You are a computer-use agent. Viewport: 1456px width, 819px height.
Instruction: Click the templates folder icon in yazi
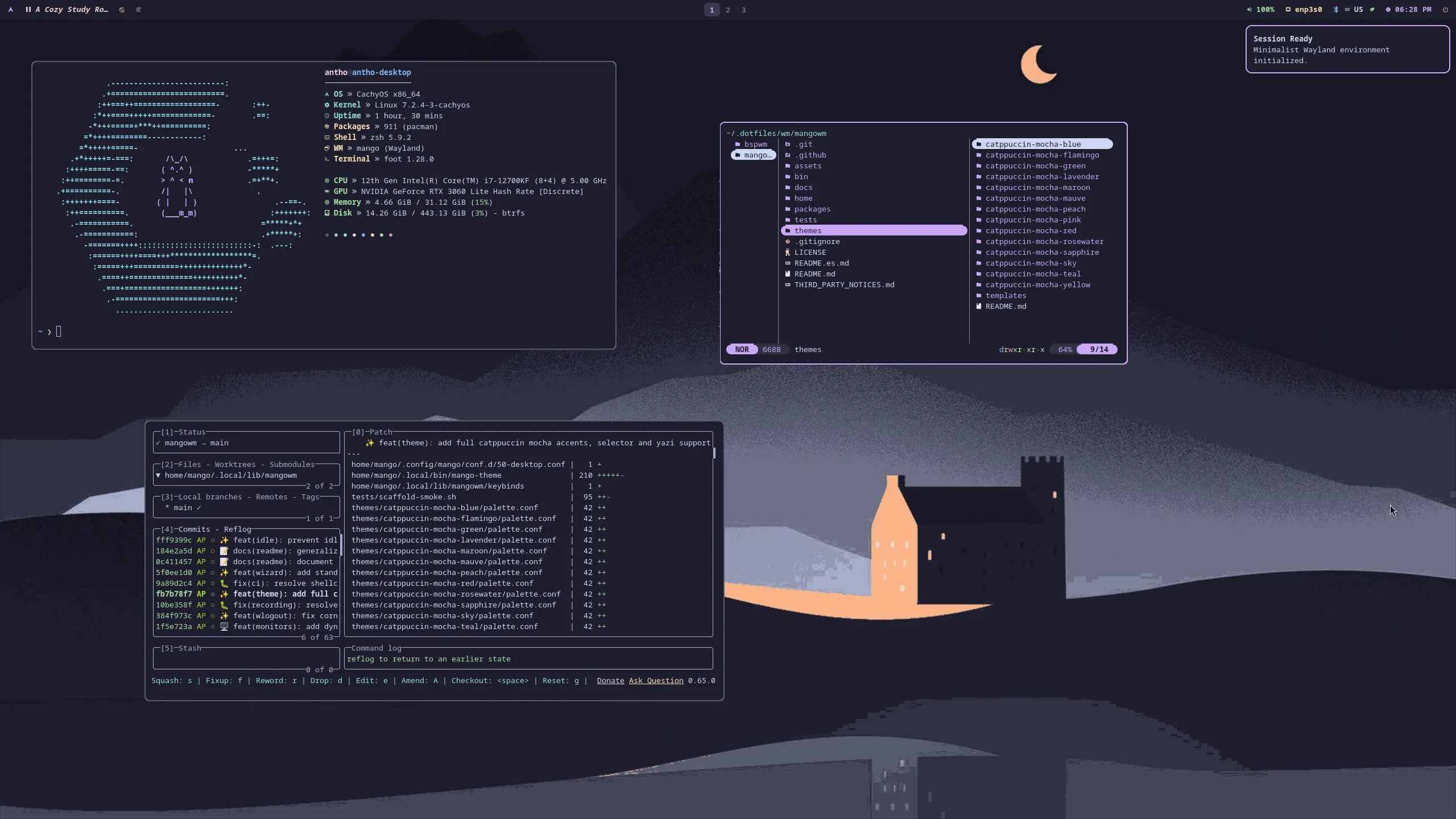[x=979, y=296]
